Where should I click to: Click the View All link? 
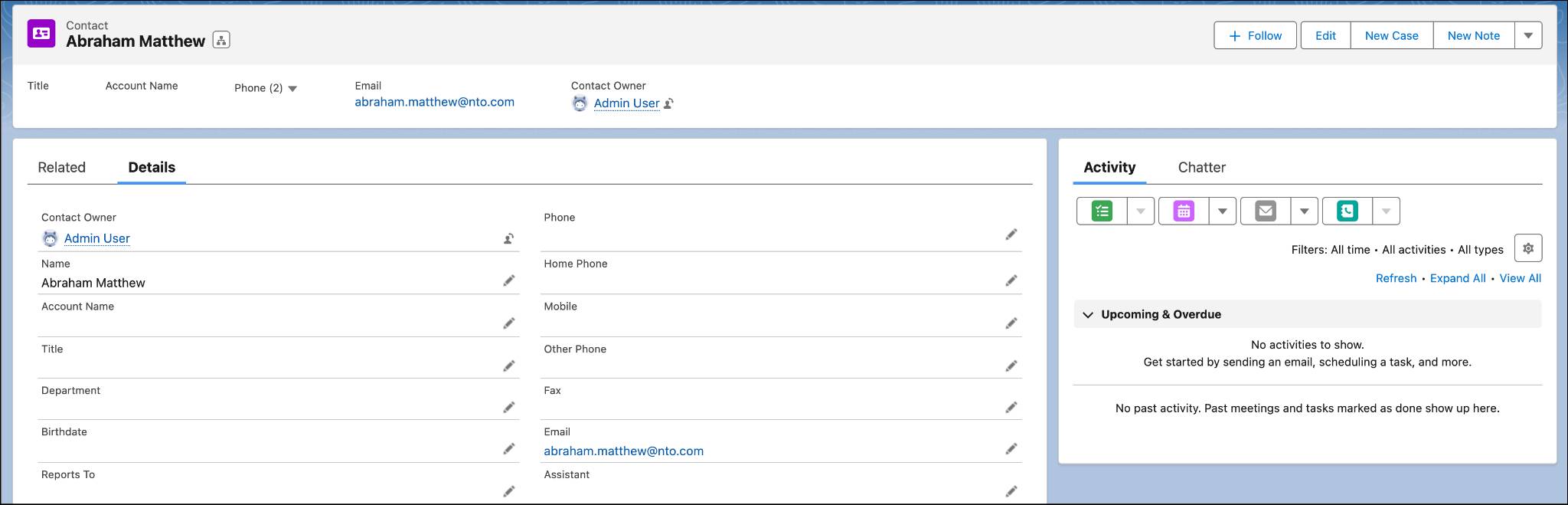1520,278
